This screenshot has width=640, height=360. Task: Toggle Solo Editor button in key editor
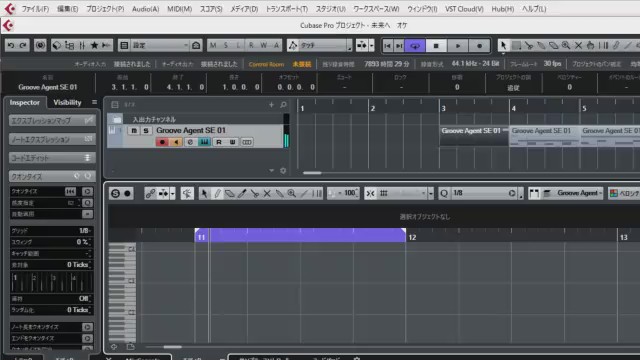pos(115,193)
